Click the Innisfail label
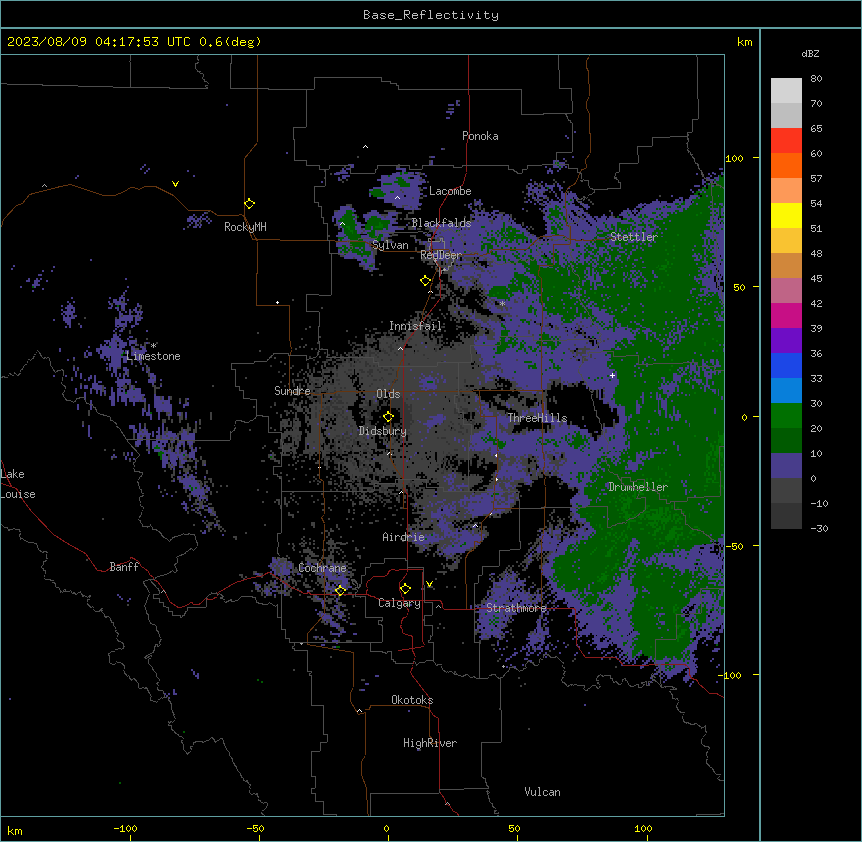This screenshot has width=862, height=842. click(x=415, y=326)
